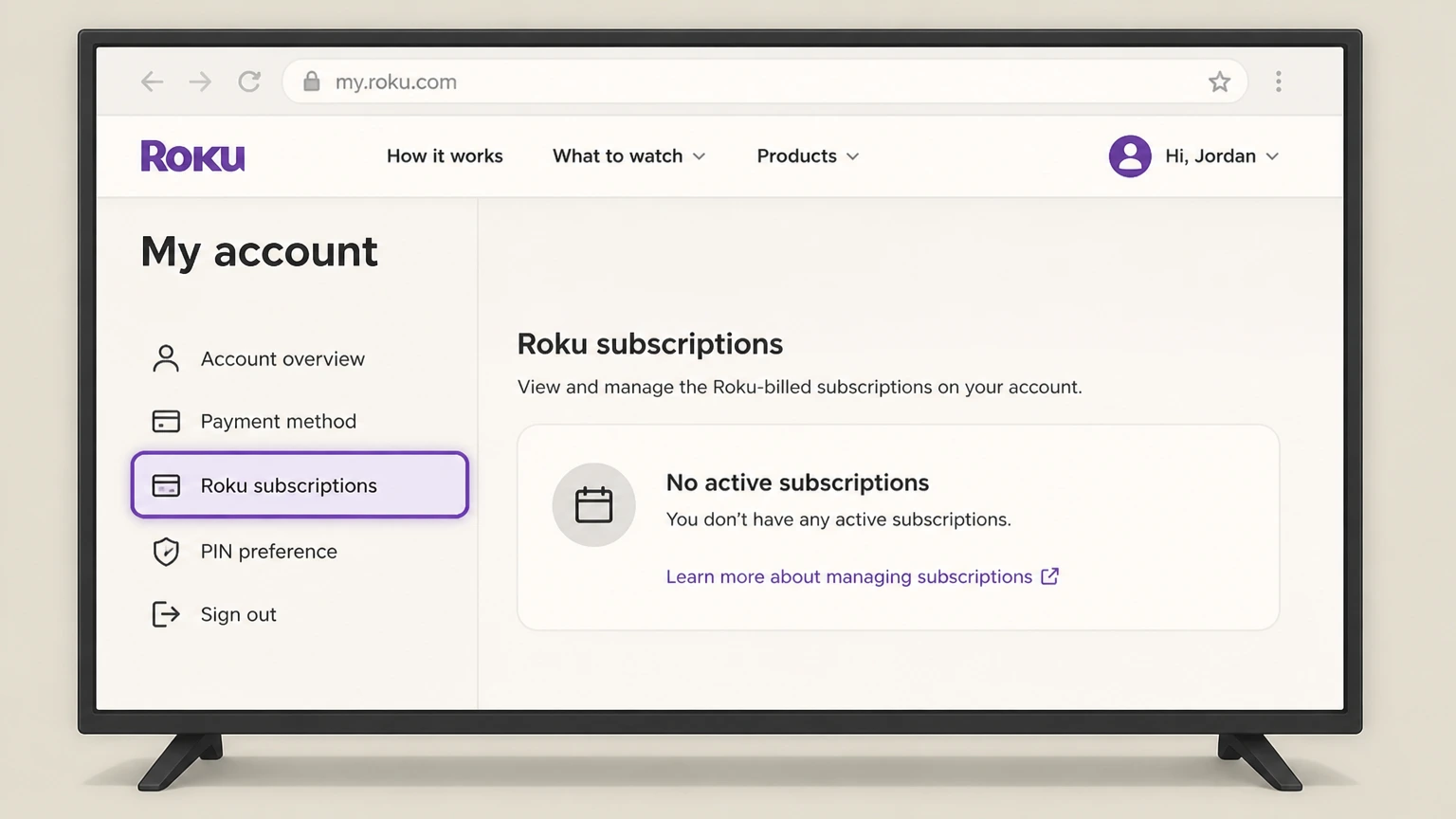Click the PIN preference shield icon

(166, 551)
